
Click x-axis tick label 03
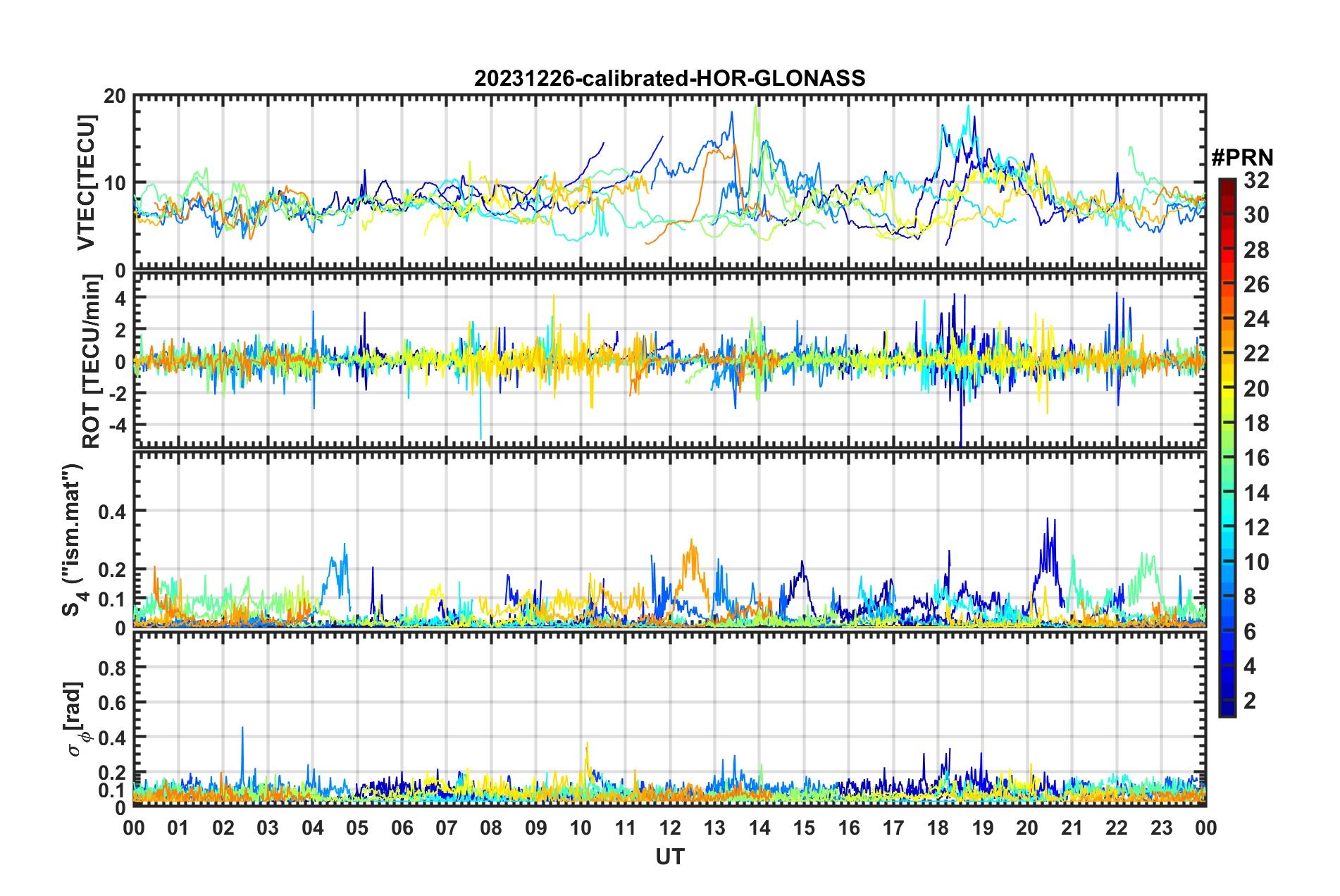[268, 828]
